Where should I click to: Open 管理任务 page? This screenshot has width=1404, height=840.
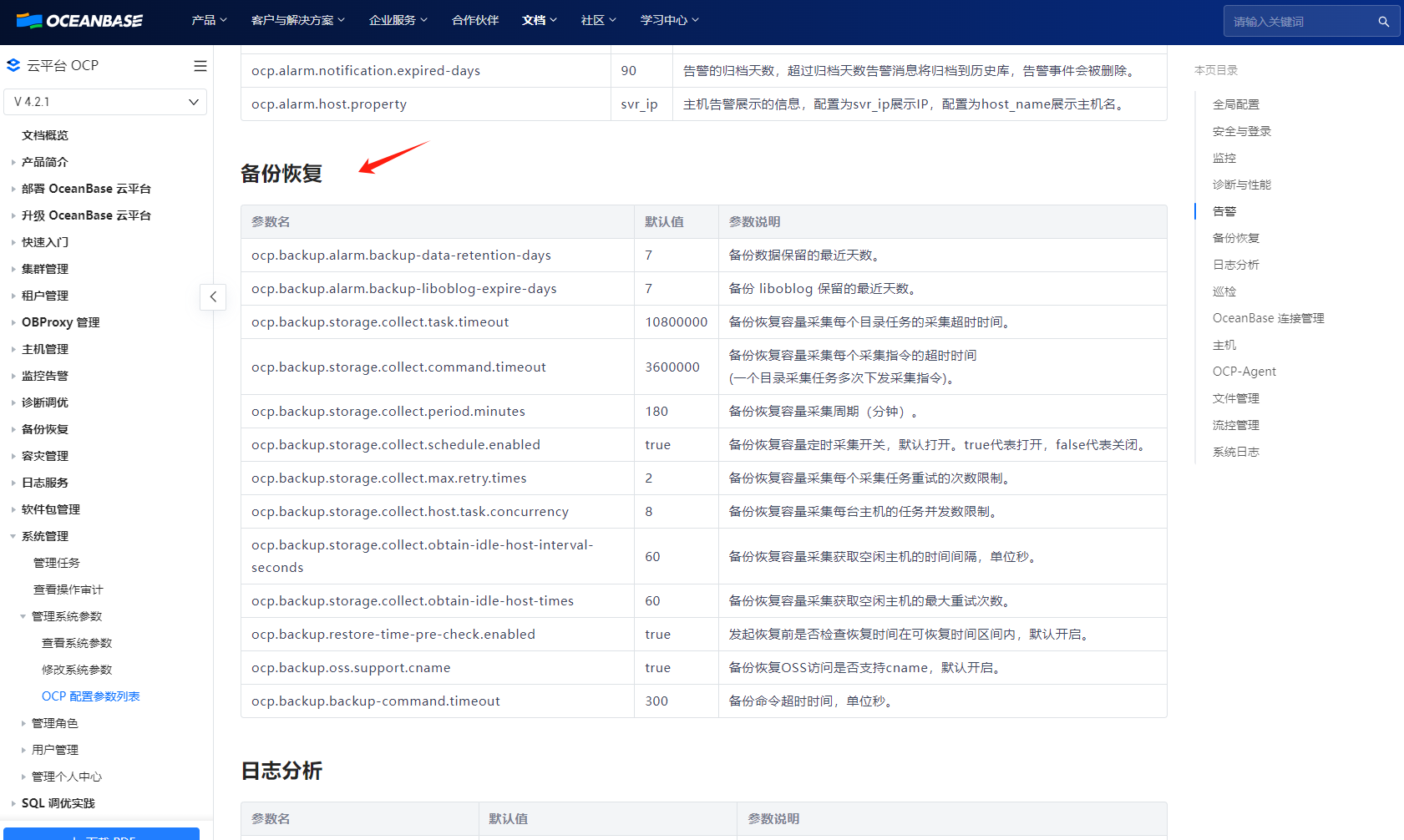(x=57, y=563)
